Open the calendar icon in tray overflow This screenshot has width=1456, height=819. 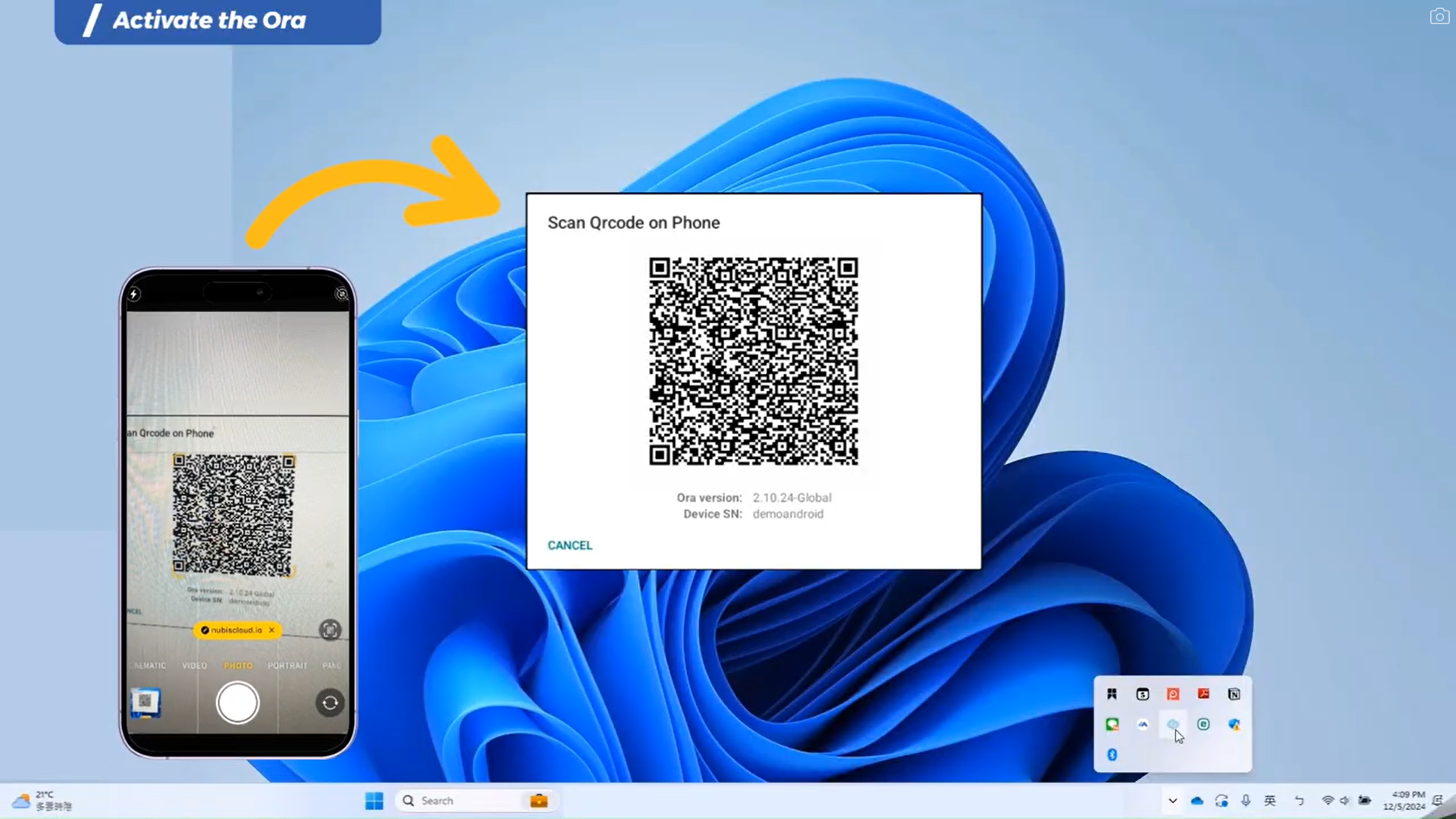click(1142, 694)
